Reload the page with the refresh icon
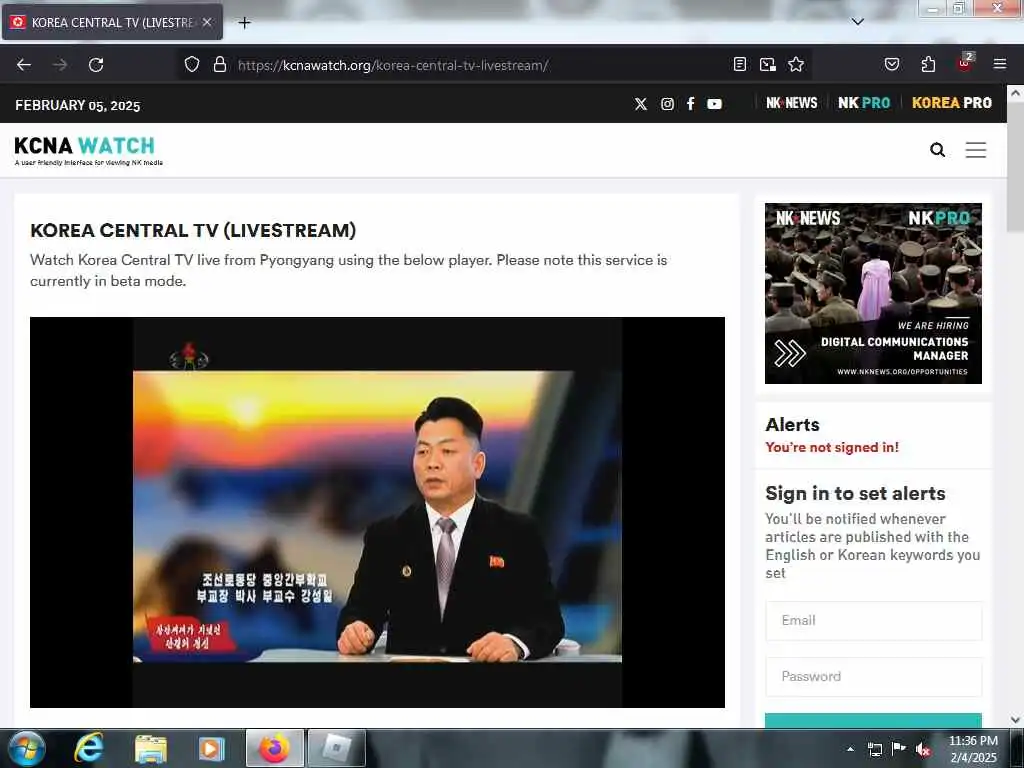Screen dimensions: 1024x768 96,65
